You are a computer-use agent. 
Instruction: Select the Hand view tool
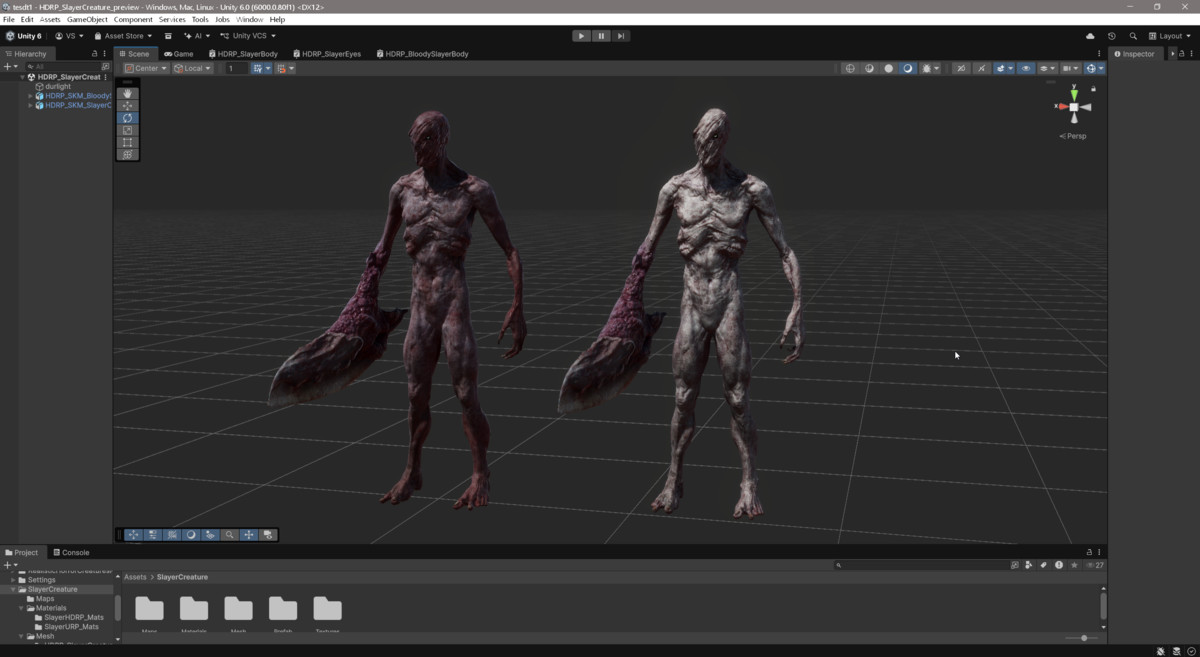click(x=127, y=93)
